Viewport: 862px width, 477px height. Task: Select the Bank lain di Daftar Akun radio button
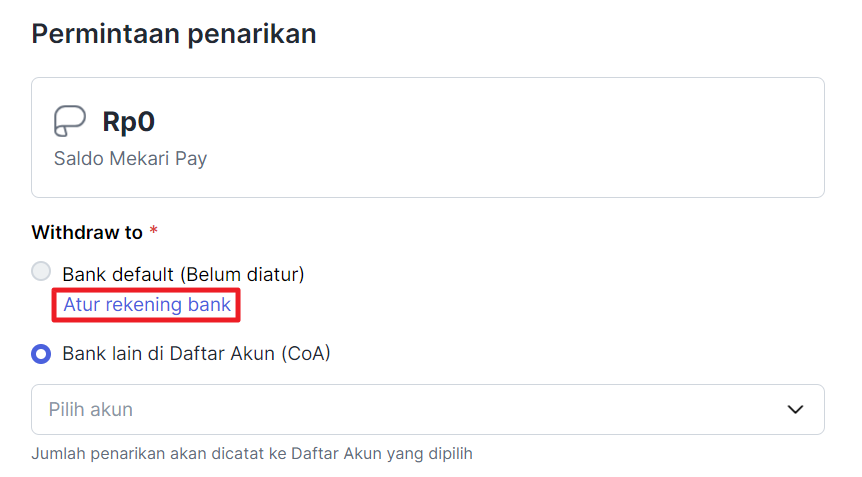(41, 354)
